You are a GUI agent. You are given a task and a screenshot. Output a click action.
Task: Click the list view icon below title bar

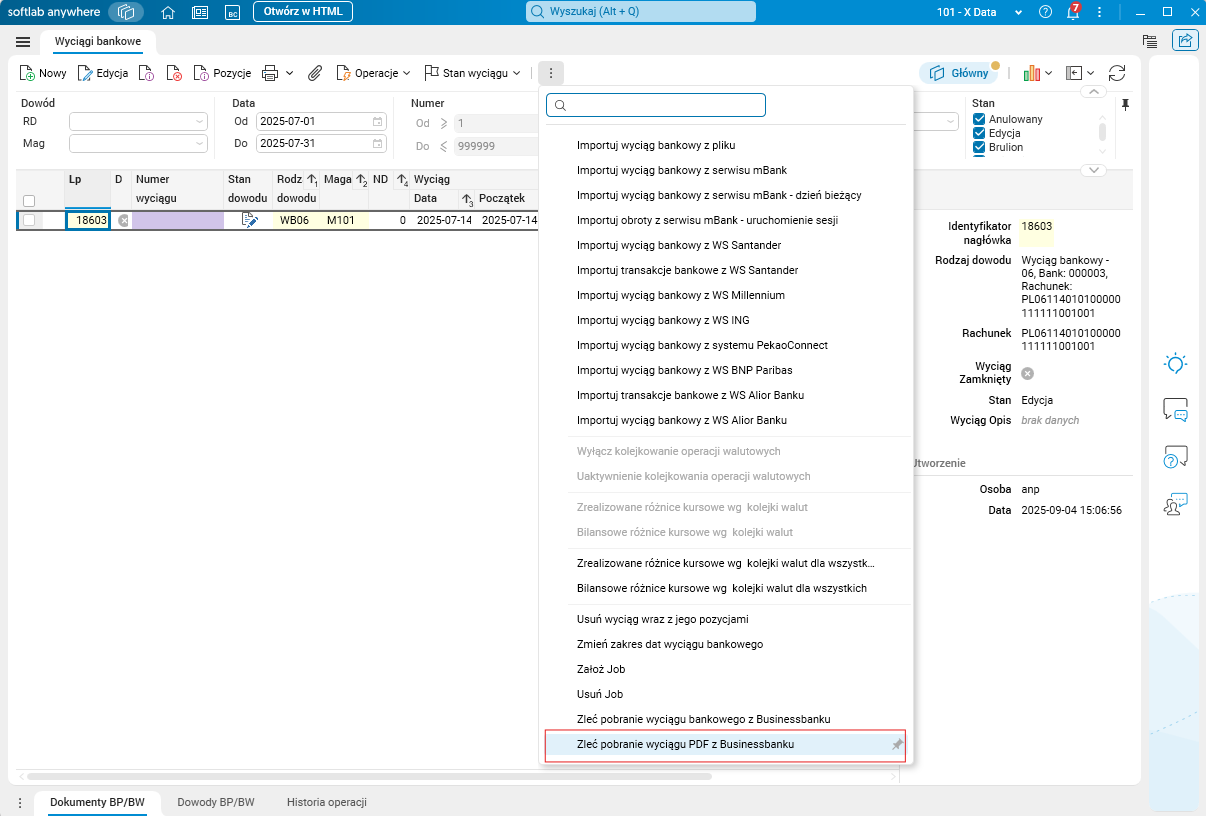pos(1150,41)
